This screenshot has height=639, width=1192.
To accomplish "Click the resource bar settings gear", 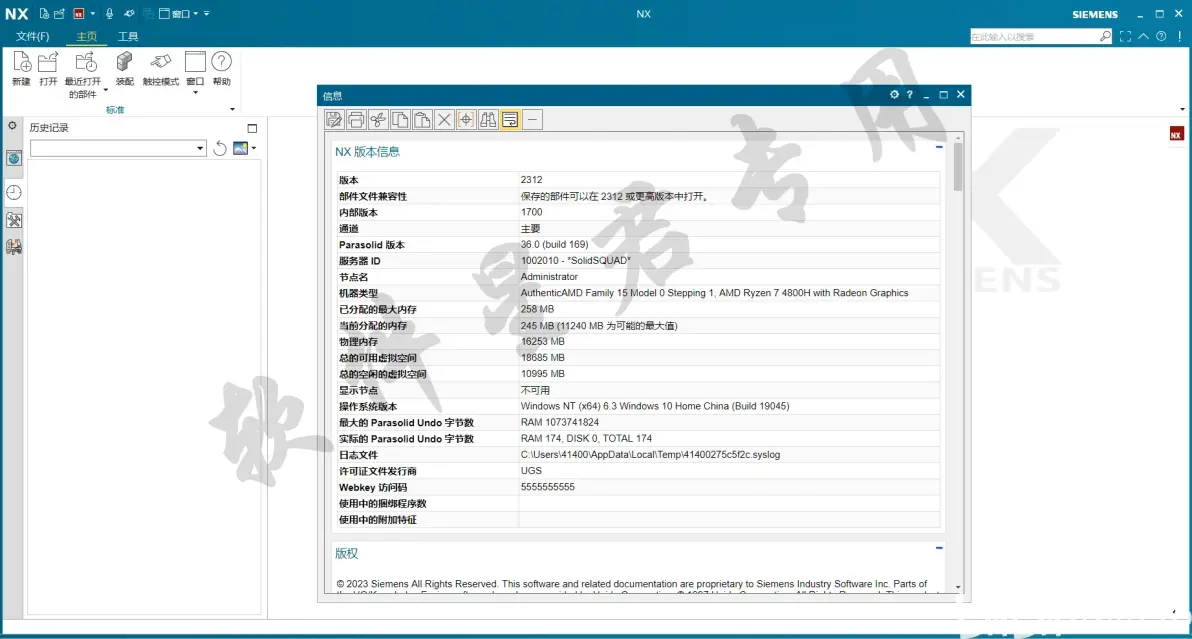I will (12, 125).
